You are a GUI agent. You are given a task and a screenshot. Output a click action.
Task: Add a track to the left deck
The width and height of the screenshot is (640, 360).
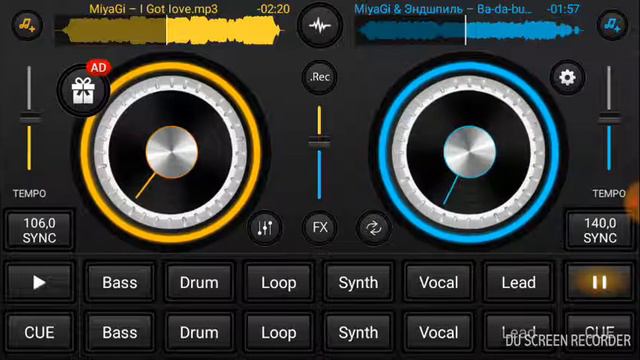coord(27,25)
